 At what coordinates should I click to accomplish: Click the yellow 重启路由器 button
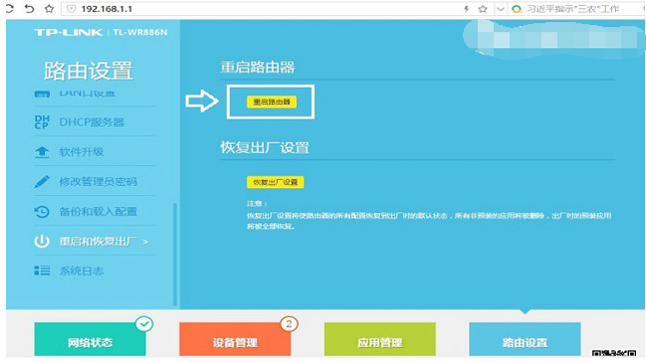point(272,102)
